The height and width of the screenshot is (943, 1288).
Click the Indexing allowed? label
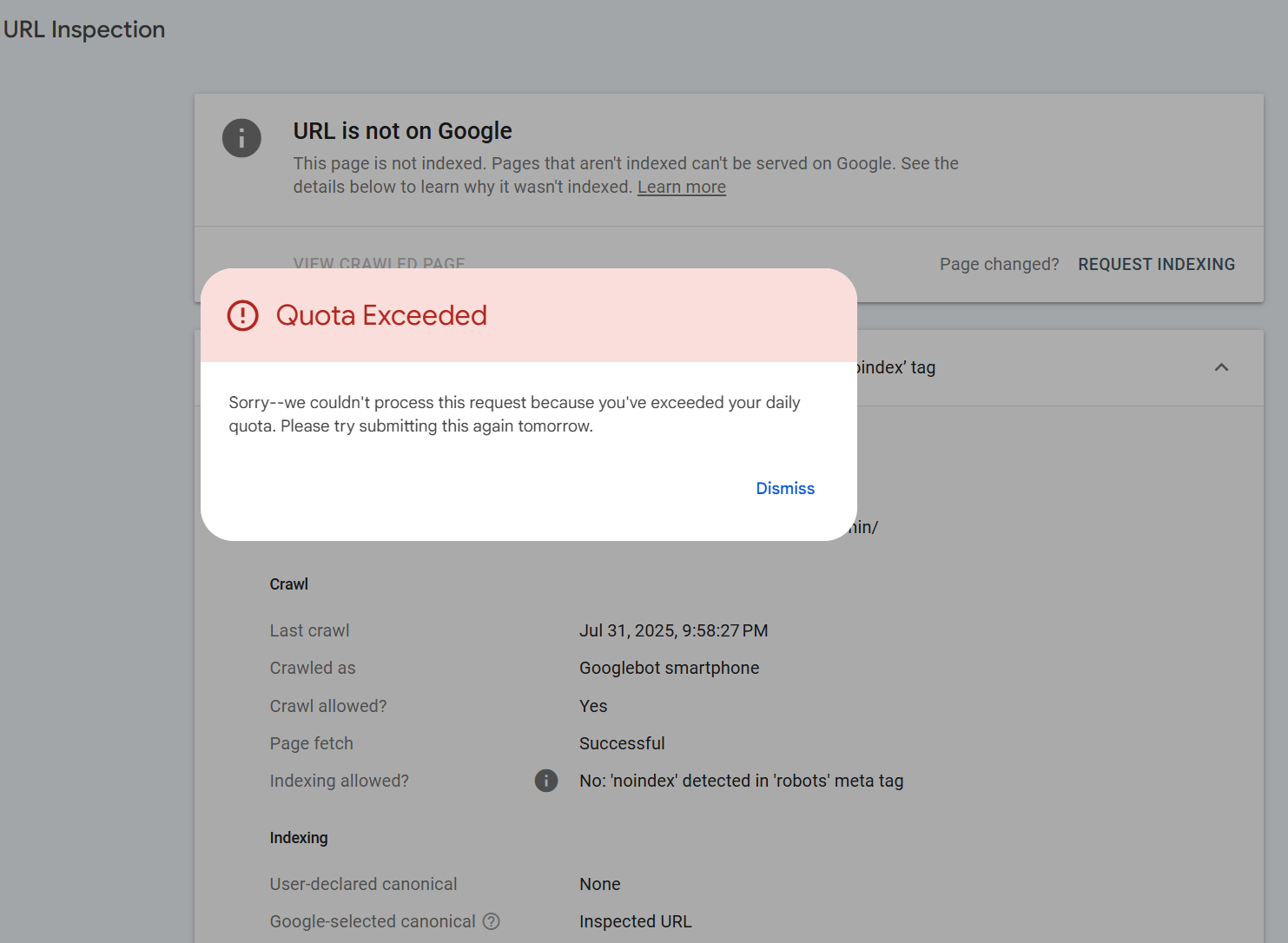pos(340,781)
